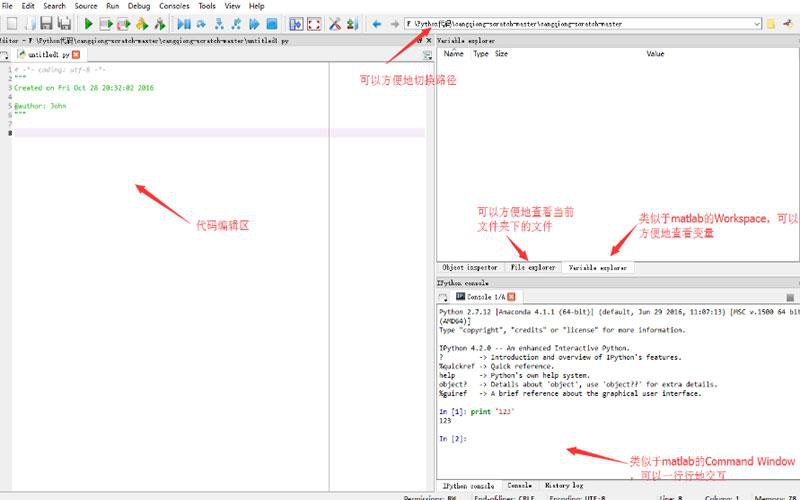Stop debugging with the blue square icon
The image size is (800, 500).
click(270, 23)
